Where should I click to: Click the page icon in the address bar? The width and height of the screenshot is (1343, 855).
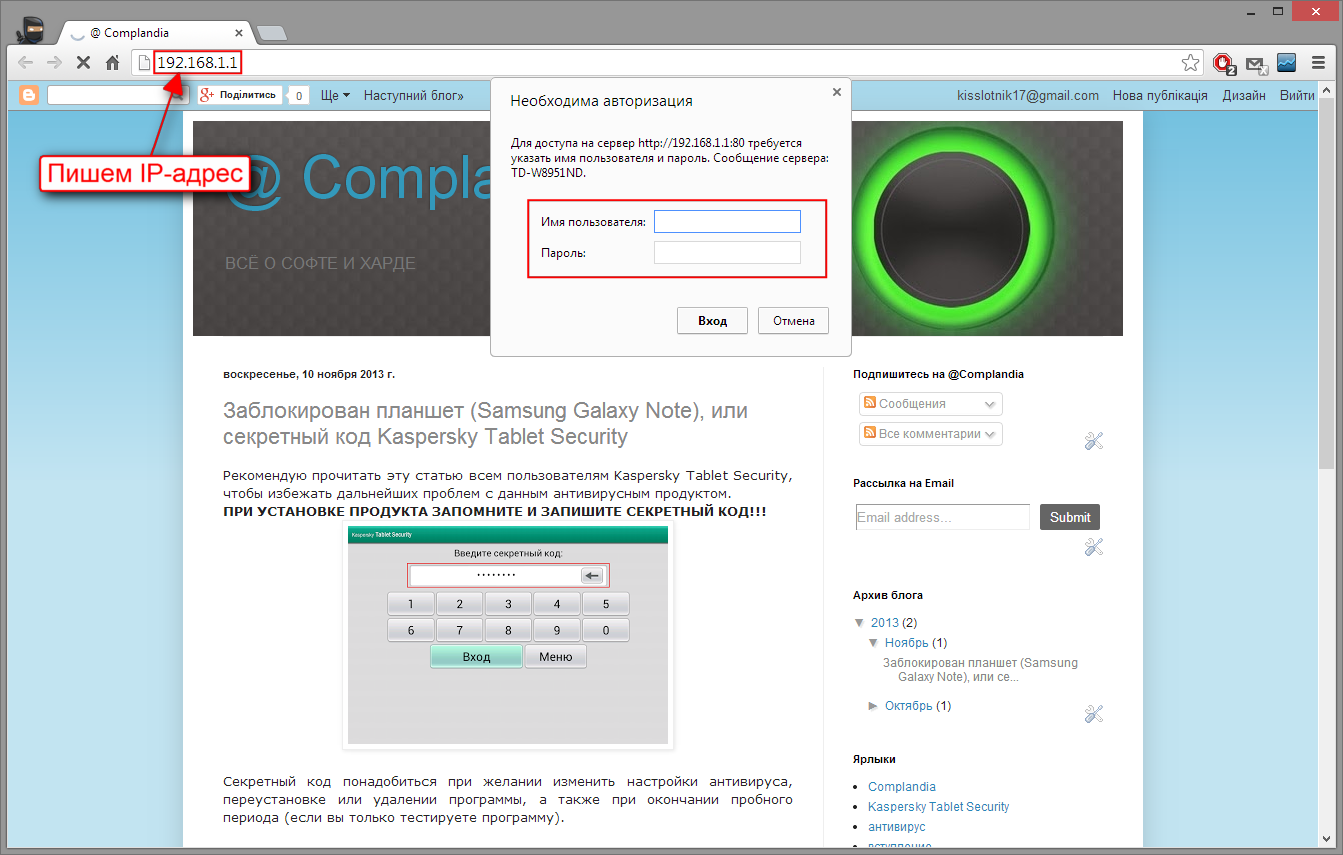[144, 63]
